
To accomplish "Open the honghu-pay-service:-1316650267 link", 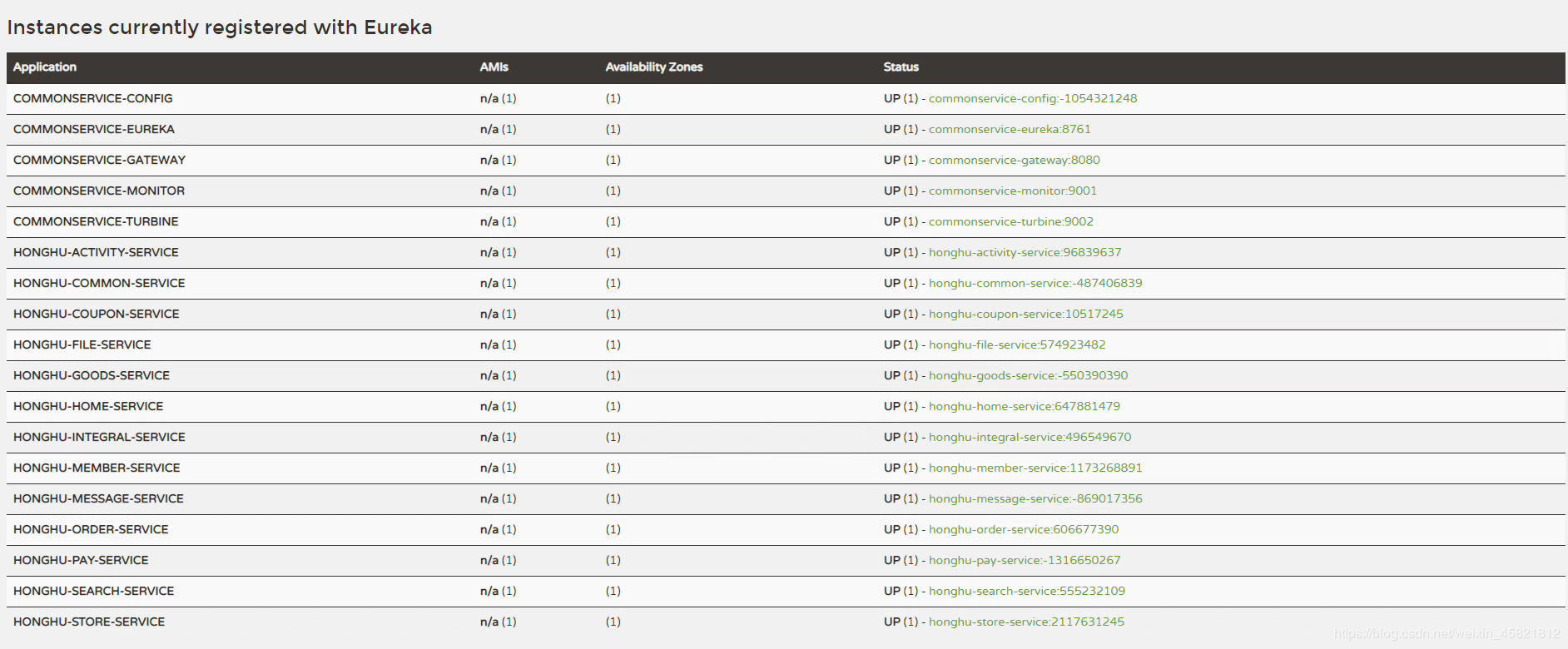I will coord(1025,560).
